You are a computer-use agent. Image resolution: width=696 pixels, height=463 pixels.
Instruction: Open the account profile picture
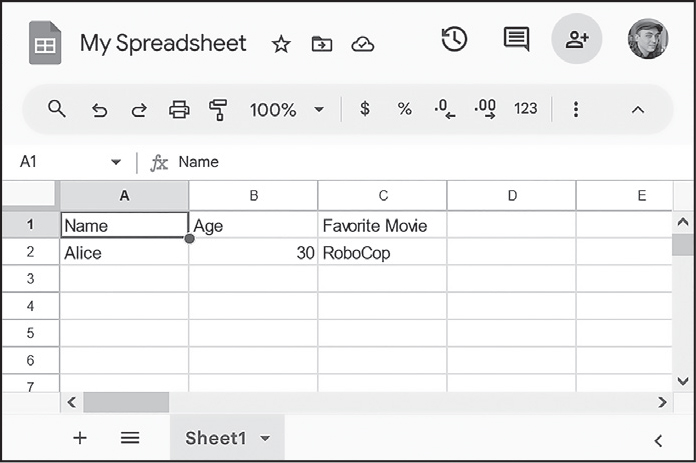pos(648,39)
